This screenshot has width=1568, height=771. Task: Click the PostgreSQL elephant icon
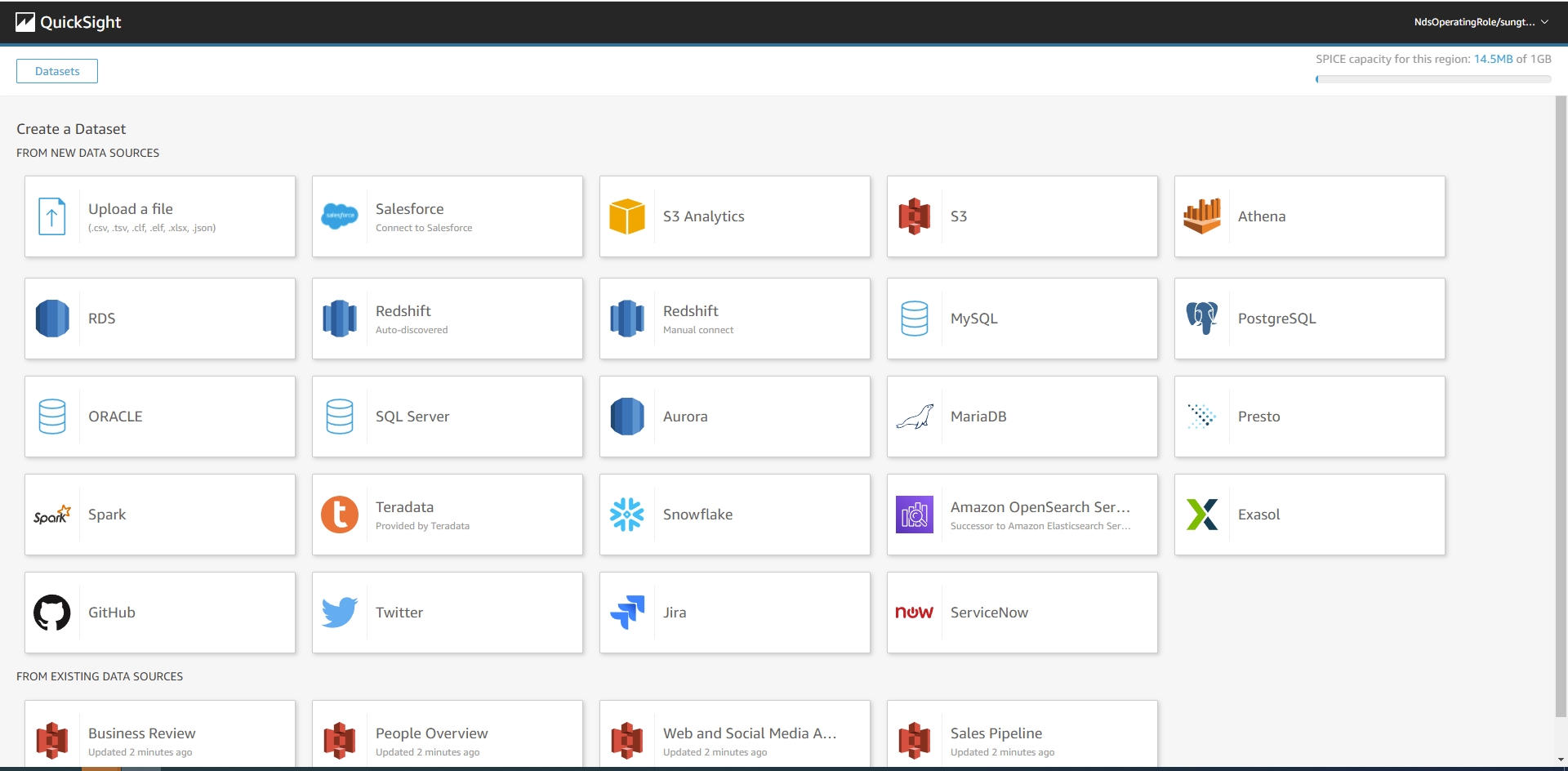(x=1202, y=319)
